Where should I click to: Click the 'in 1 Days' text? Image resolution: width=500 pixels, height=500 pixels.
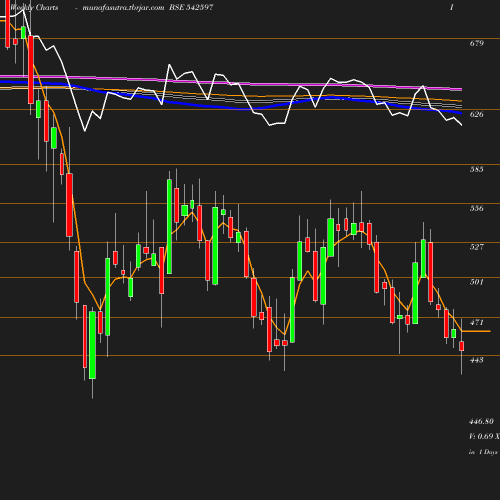pyautogui.click(x=483, y=452)
